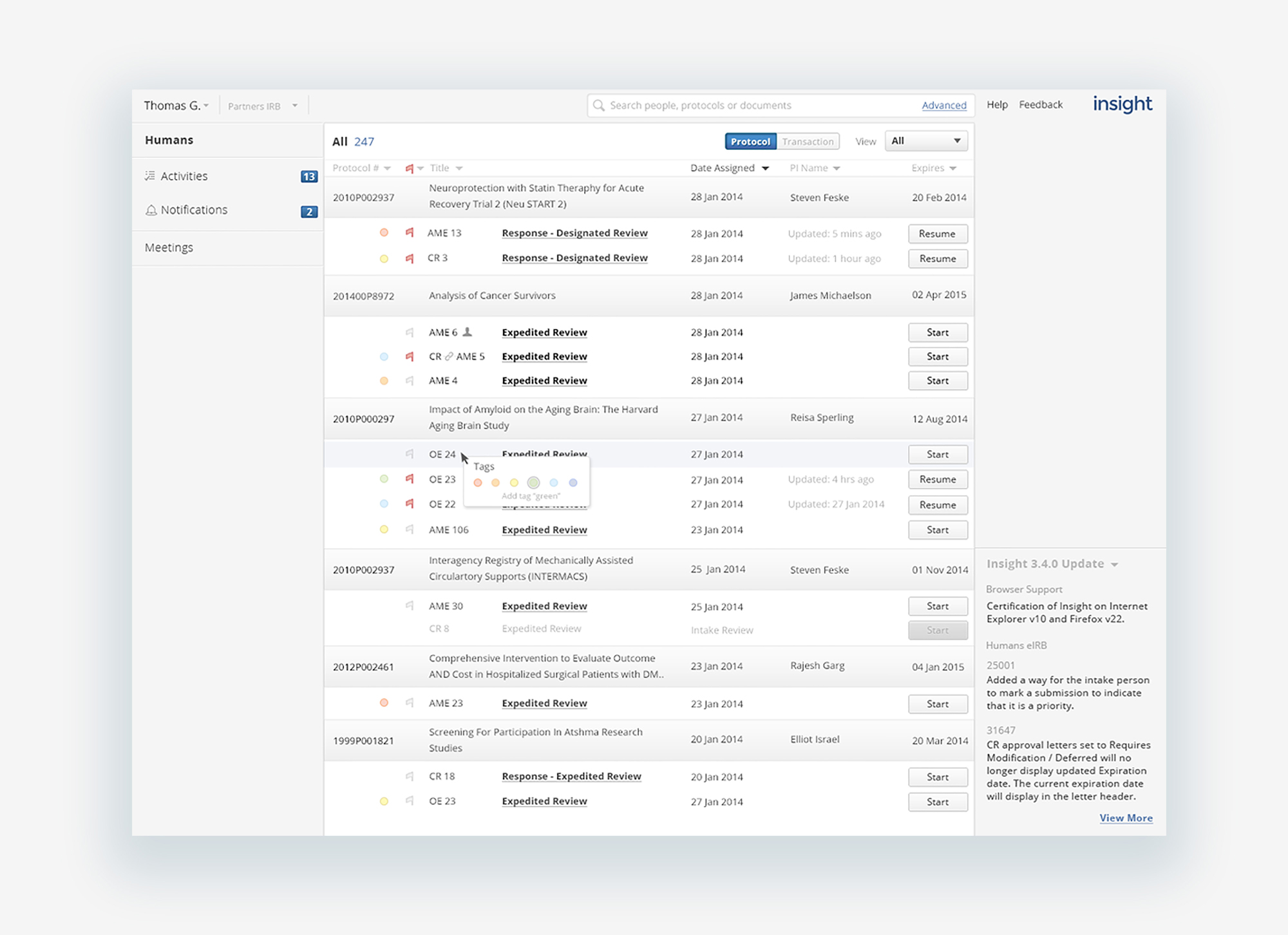Pick the purple tag in the Tags popup
This screenshot has height=935, width=1288.
(x=573, y=482)
